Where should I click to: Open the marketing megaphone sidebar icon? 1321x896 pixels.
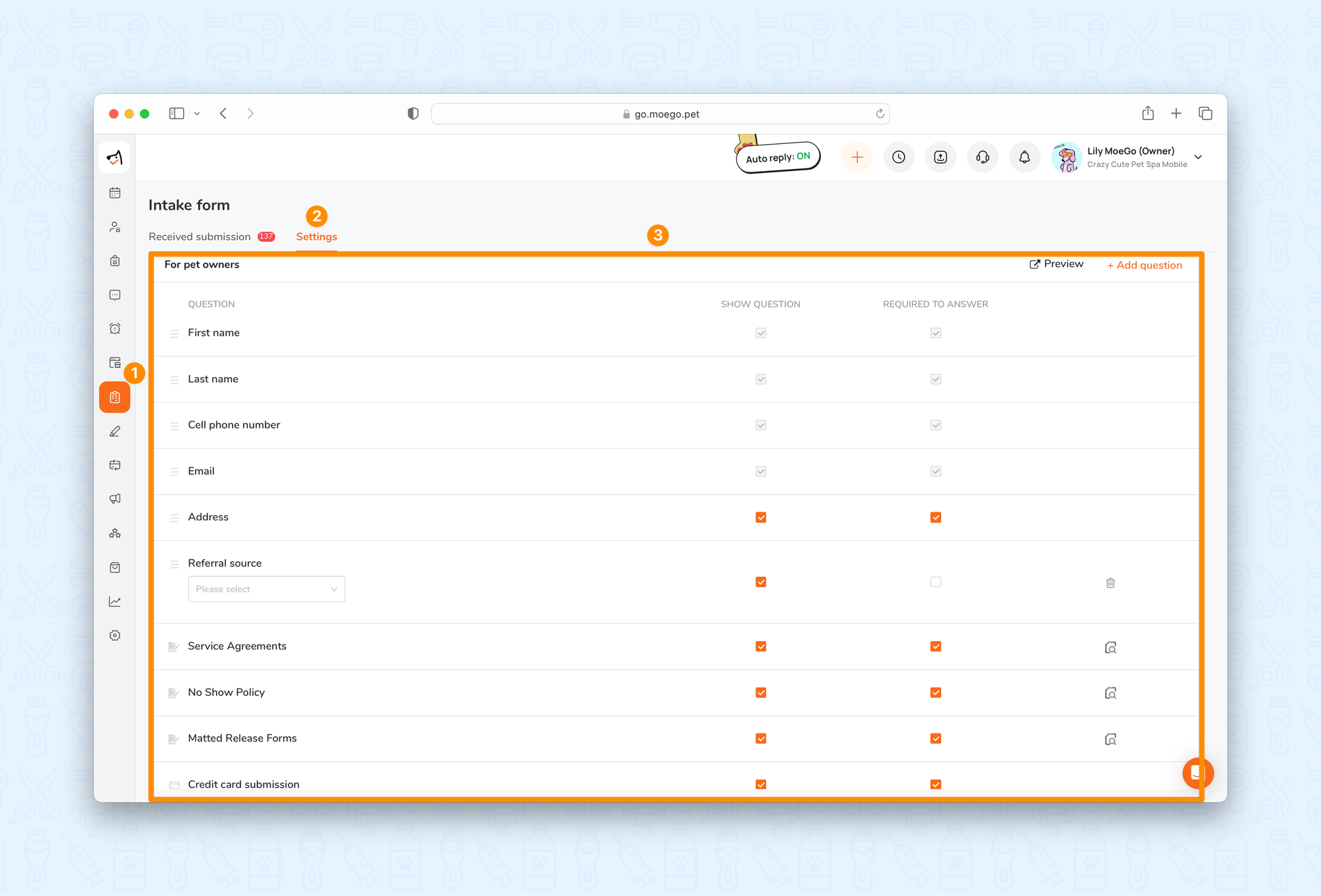click(115, 499)
